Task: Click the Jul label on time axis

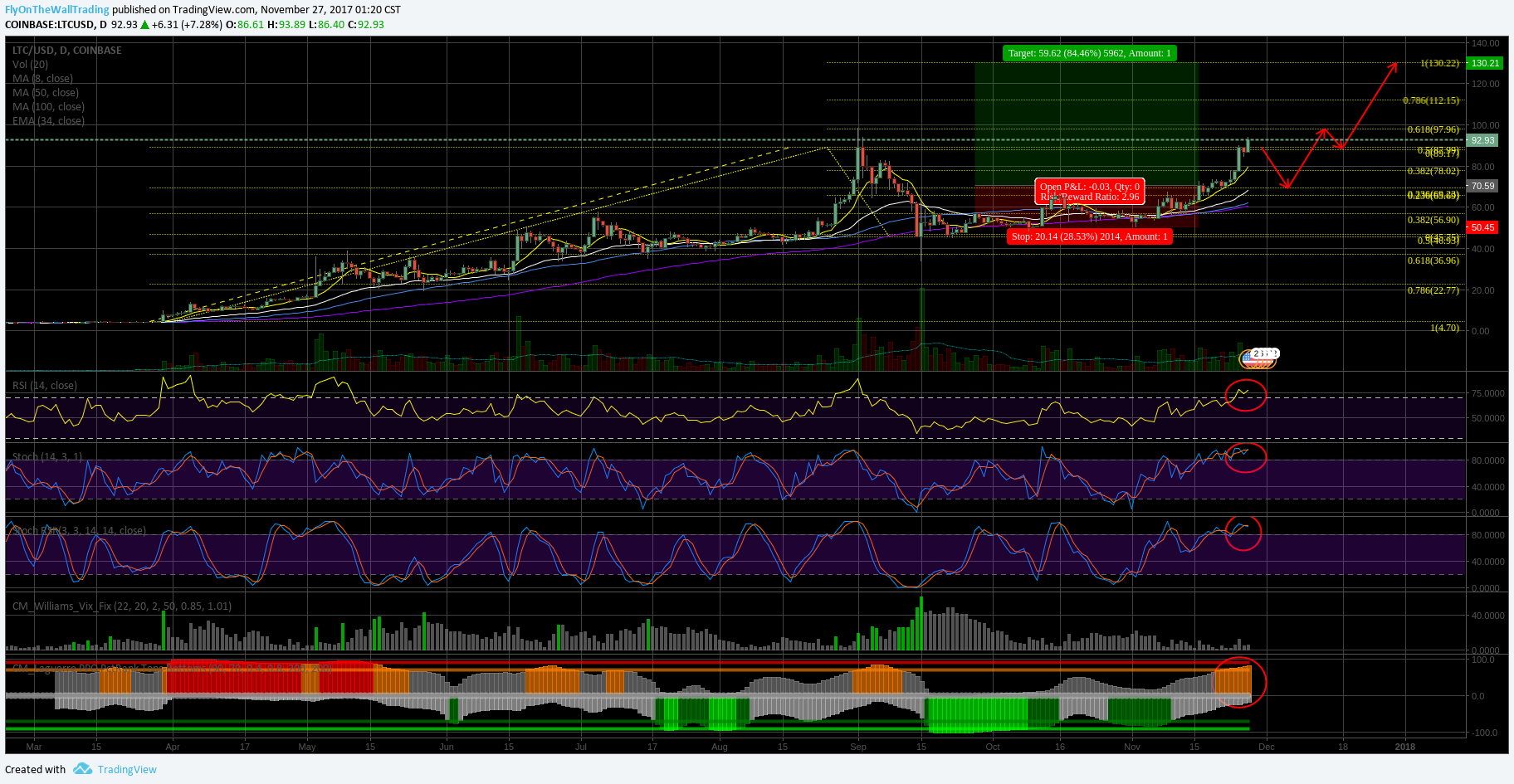Action: [x=581, y=747]
